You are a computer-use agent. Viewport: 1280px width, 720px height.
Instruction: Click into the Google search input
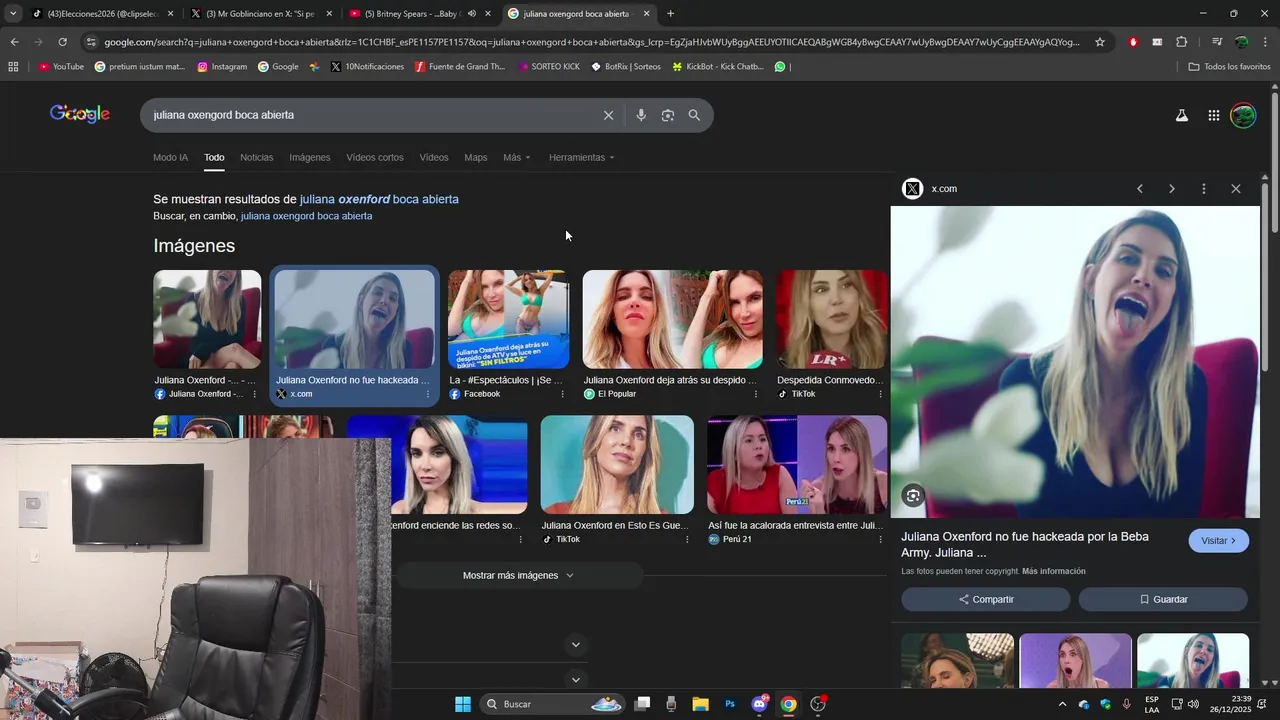tap(370, 115)
